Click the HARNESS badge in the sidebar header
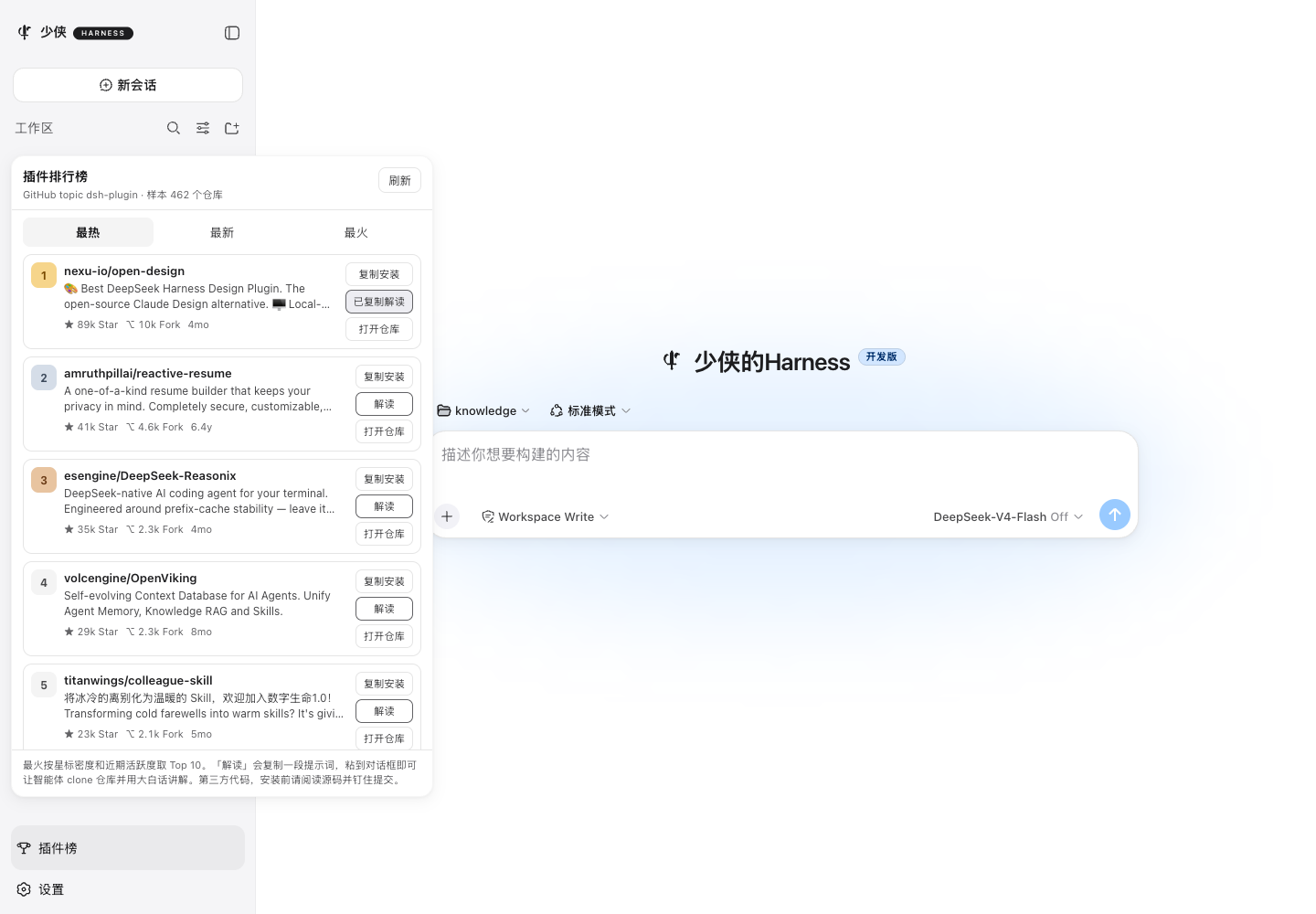This screenshot has width=1316, height=914. point(103,33)
